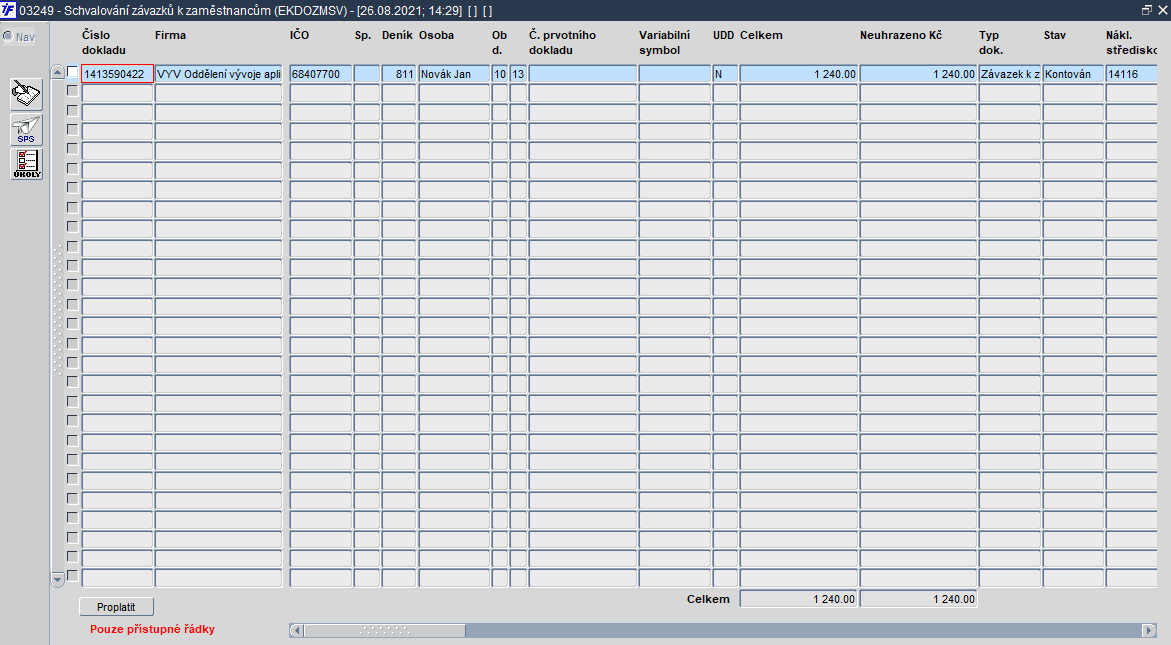
Task: Open the ÚKOLY task list icon
Action: click(26, 164)
